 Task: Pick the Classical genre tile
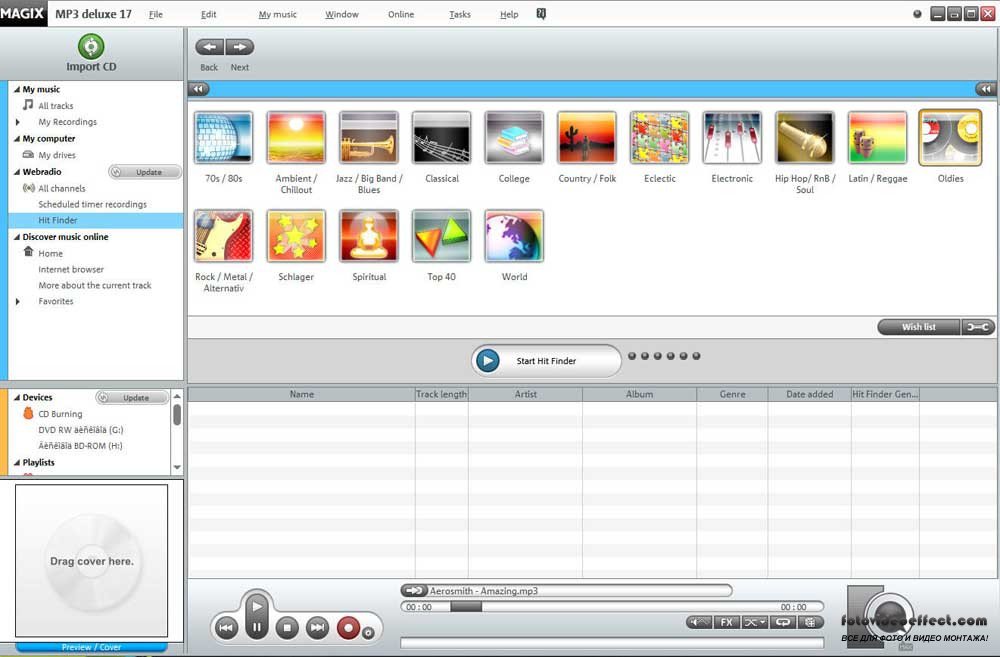[x=441, y=138]
